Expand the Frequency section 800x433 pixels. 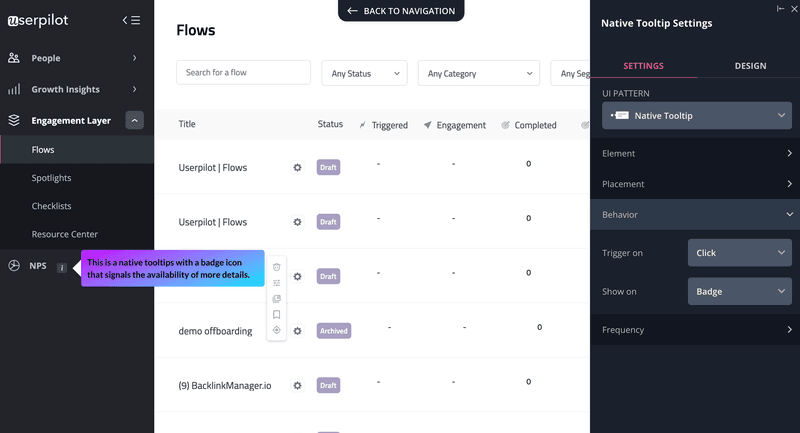point(696,330)
